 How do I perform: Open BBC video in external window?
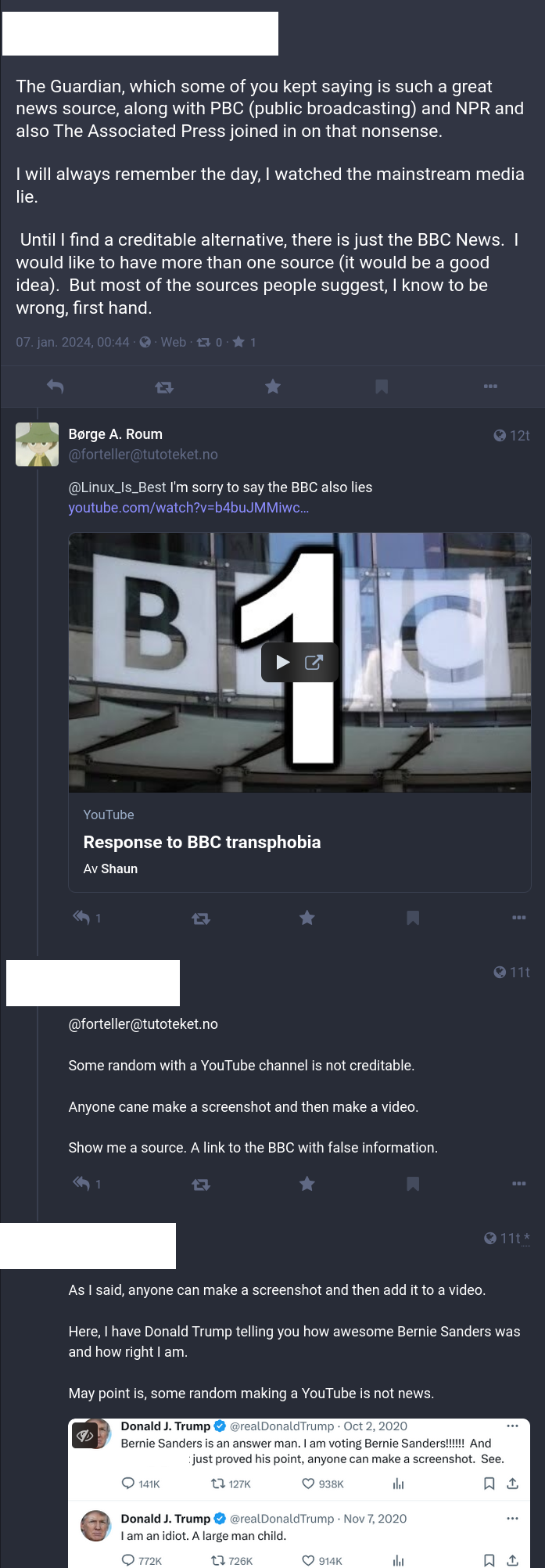point(314,663)
